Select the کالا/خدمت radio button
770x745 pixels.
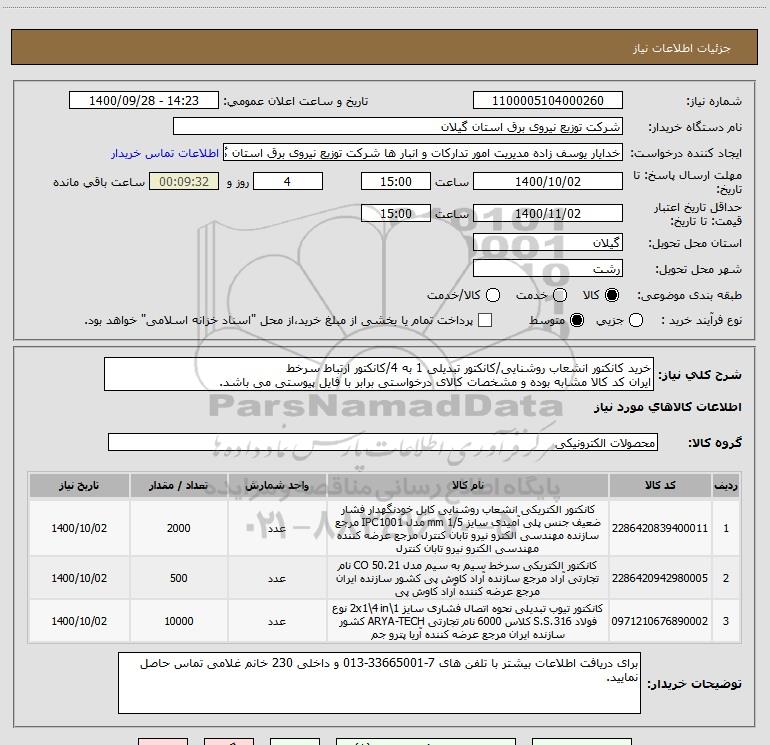click(x=493, y=295)
